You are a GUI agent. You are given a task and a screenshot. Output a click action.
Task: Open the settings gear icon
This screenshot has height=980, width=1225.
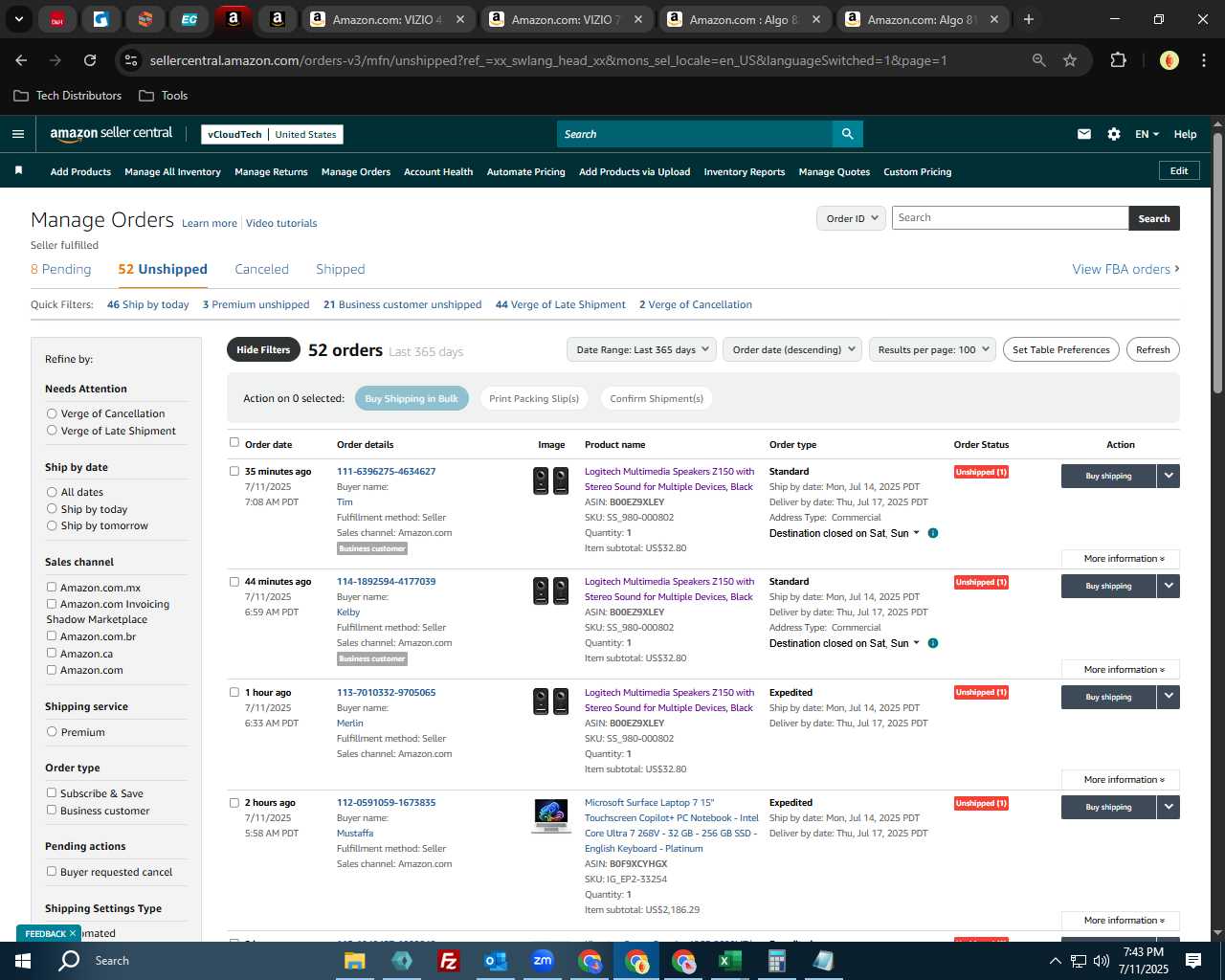1114,134
